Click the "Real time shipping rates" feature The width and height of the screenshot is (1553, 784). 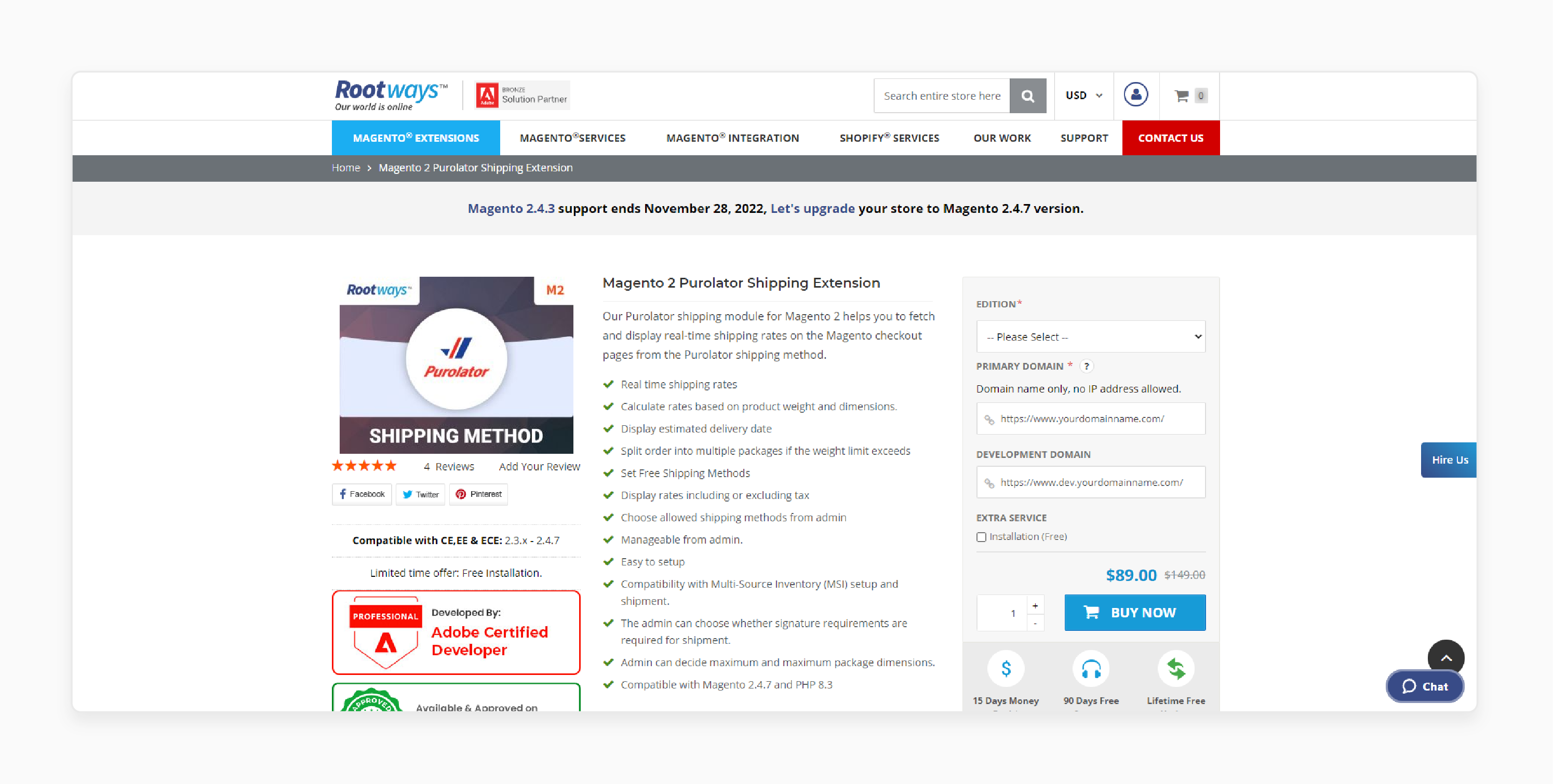tap(678, 384)
